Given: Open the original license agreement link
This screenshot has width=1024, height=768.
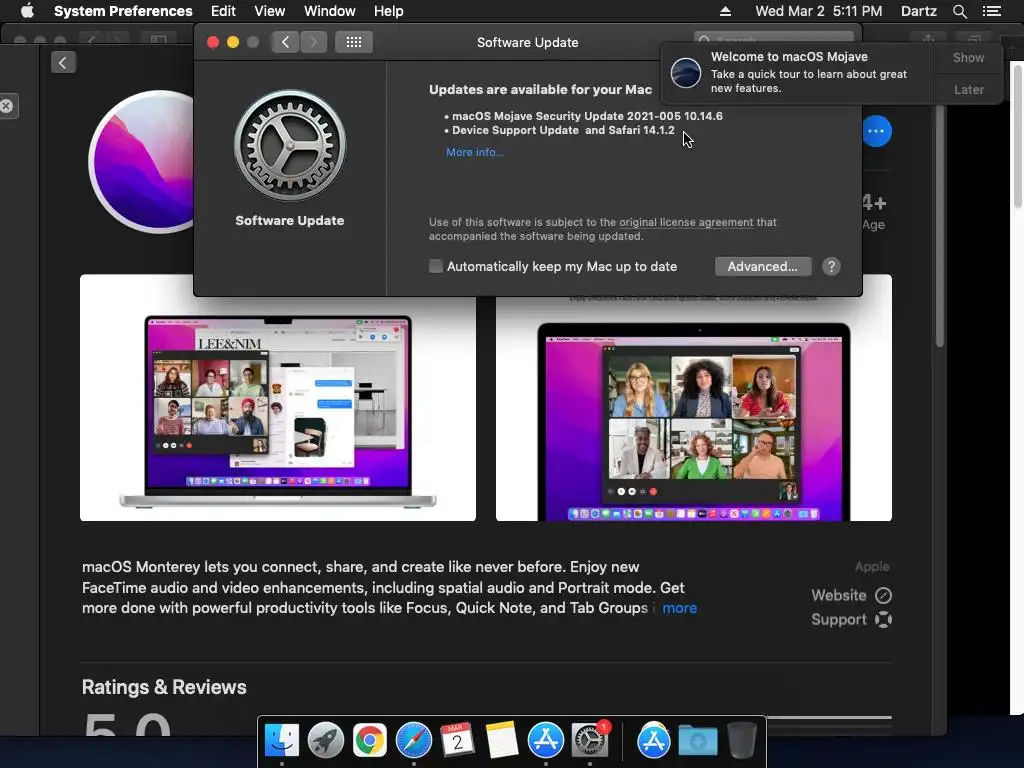Looking at the screenshot, I should [686, 222].
